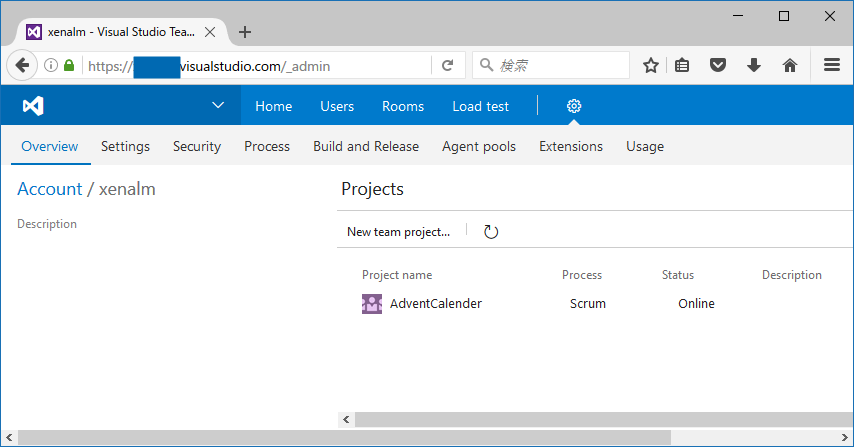
Task: Click the Firefox search input field
Action: pyautogui.click(x=551, y=65)
